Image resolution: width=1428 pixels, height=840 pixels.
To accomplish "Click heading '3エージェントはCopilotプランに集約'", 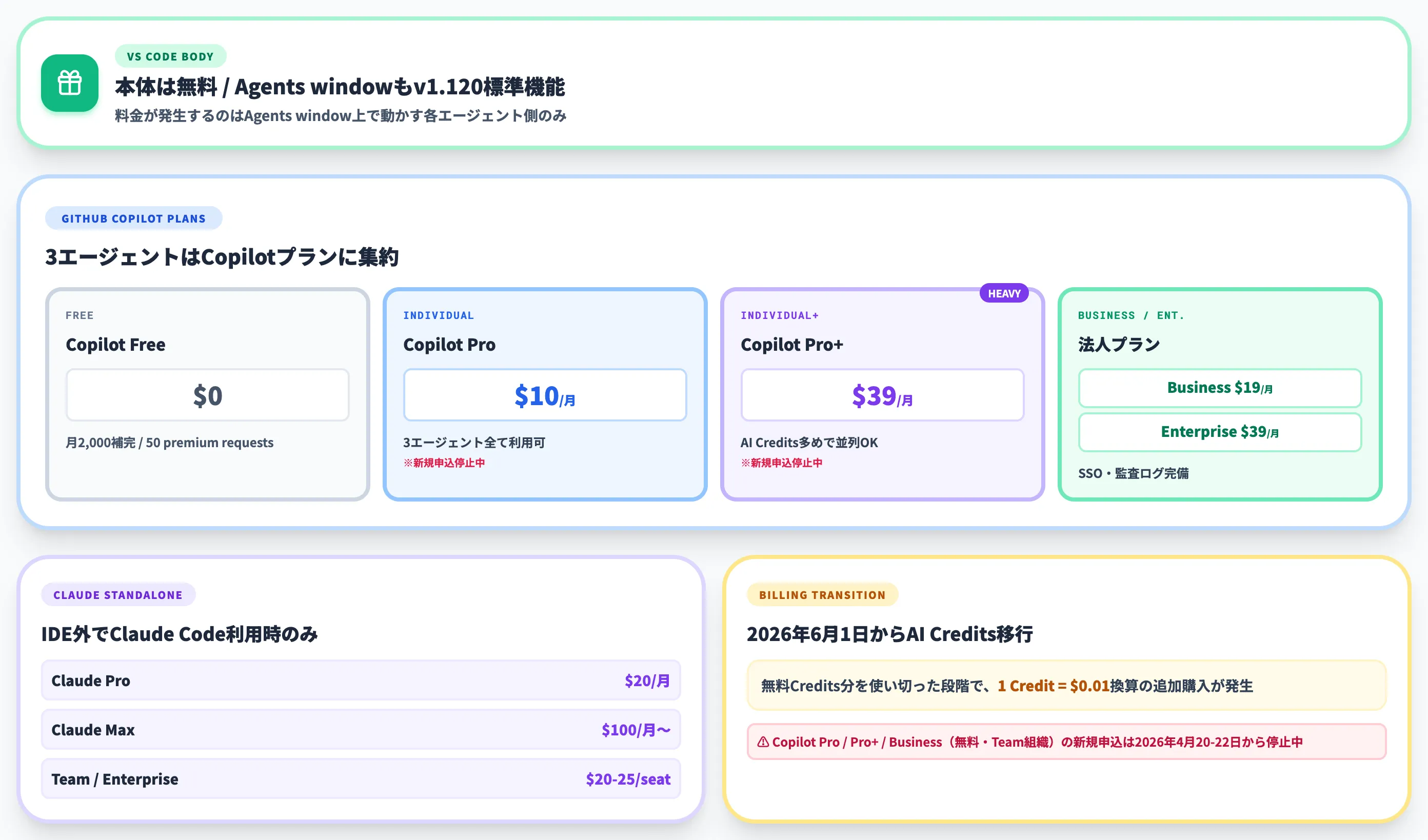I will click(222, 257).
